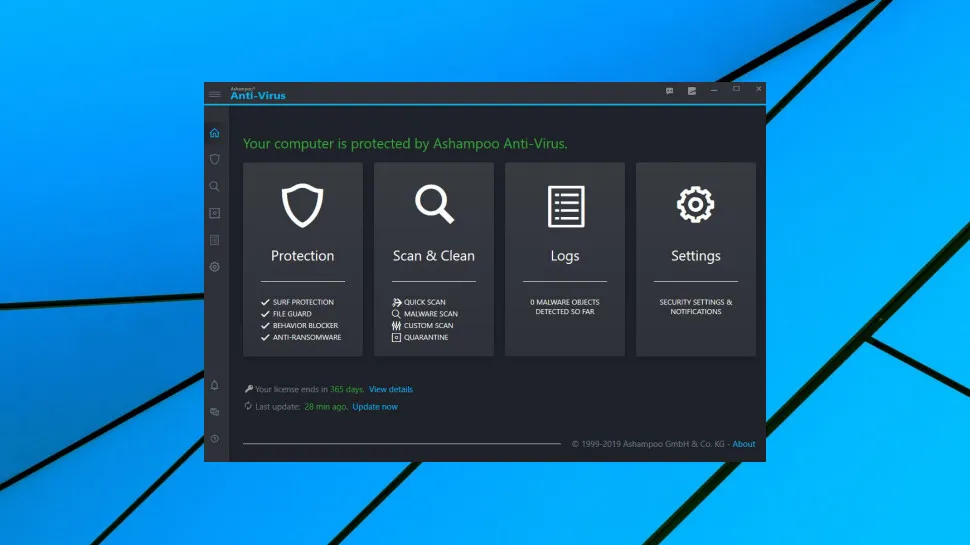
Task: Click Update now link
Action: click(375, 406)
